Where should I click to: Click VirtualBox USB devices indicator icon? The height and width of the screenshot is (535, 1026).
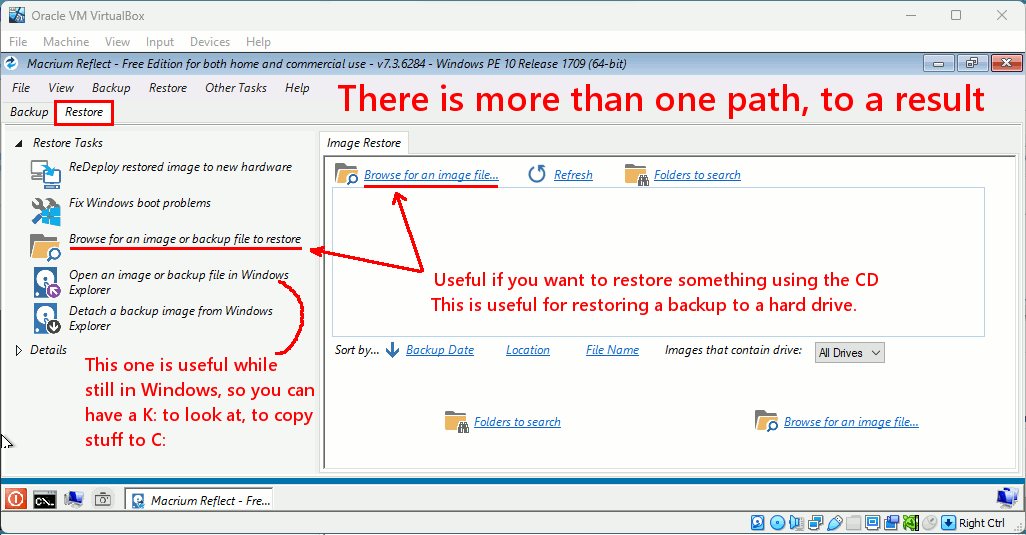click(x=835, y=523)
